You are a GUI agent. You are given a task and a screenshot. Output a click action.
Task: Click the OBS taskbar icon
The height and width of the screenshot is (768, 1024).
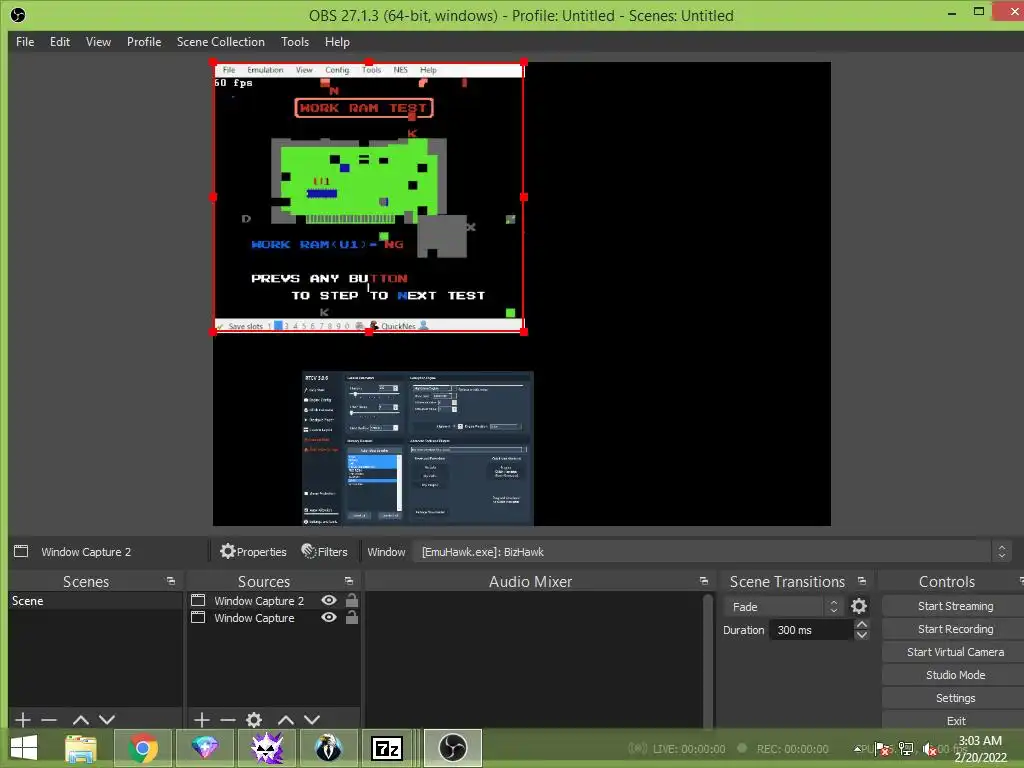pos(453,748)
